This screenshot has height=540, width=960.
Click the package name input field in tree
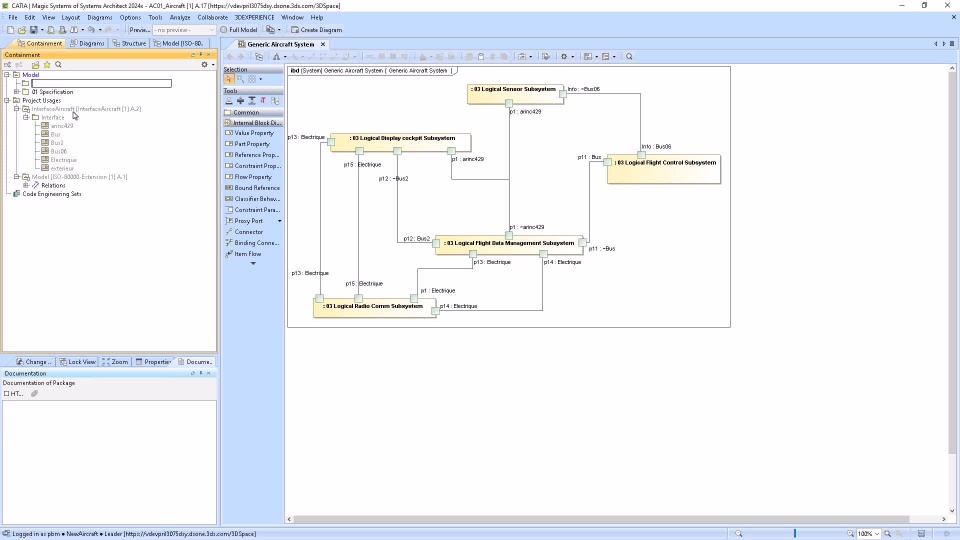[102, 83]
